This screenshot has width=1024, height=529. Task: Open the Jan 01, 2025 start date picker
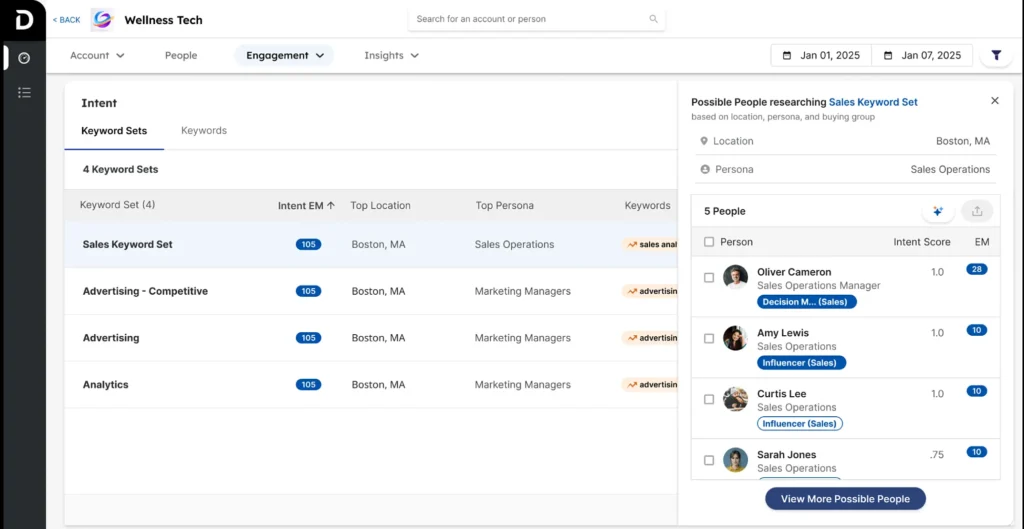(821, 56)
